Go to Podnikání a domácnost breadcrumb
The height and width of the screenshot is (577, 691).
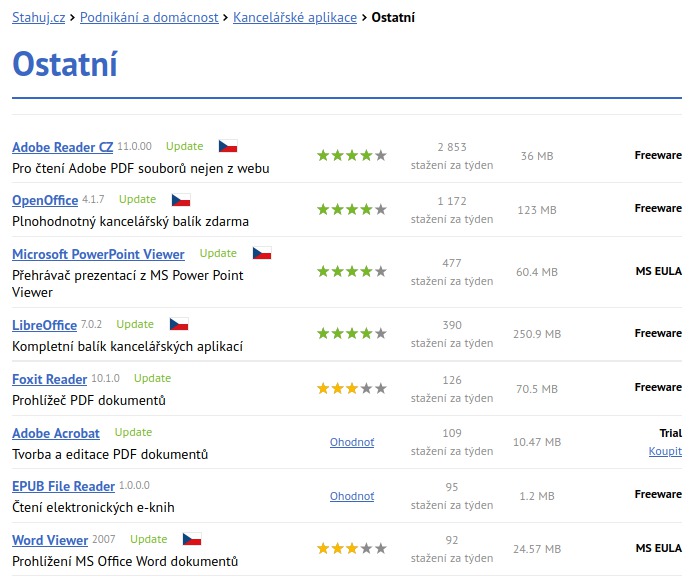149,18
